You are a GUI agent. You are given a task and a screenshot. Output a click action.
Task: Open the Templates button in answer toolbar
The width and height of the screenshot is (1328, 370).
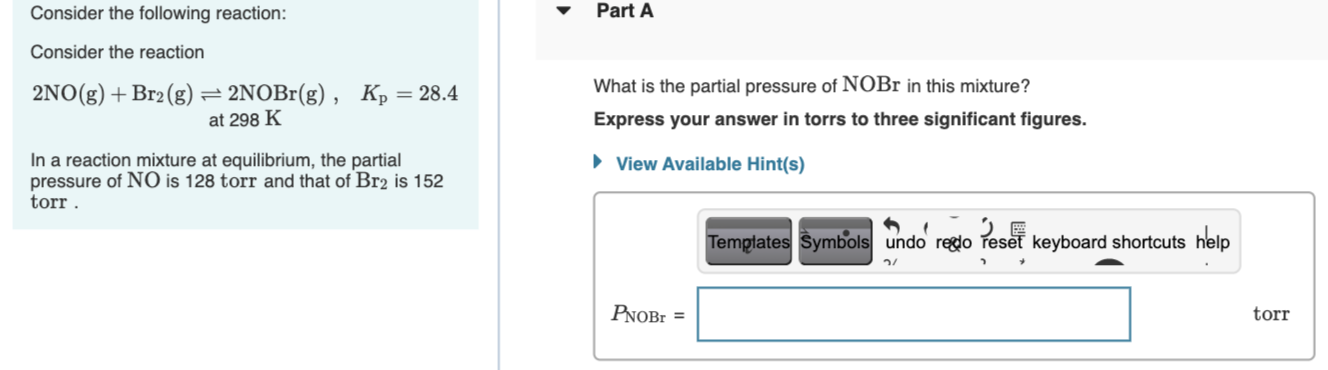pos(748,241)
